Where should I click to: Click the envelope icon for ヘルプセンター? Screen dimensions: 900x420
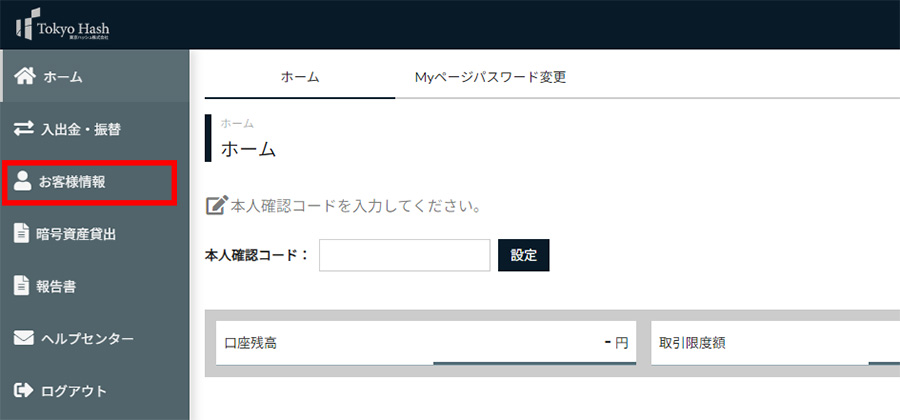click(24, 338)
